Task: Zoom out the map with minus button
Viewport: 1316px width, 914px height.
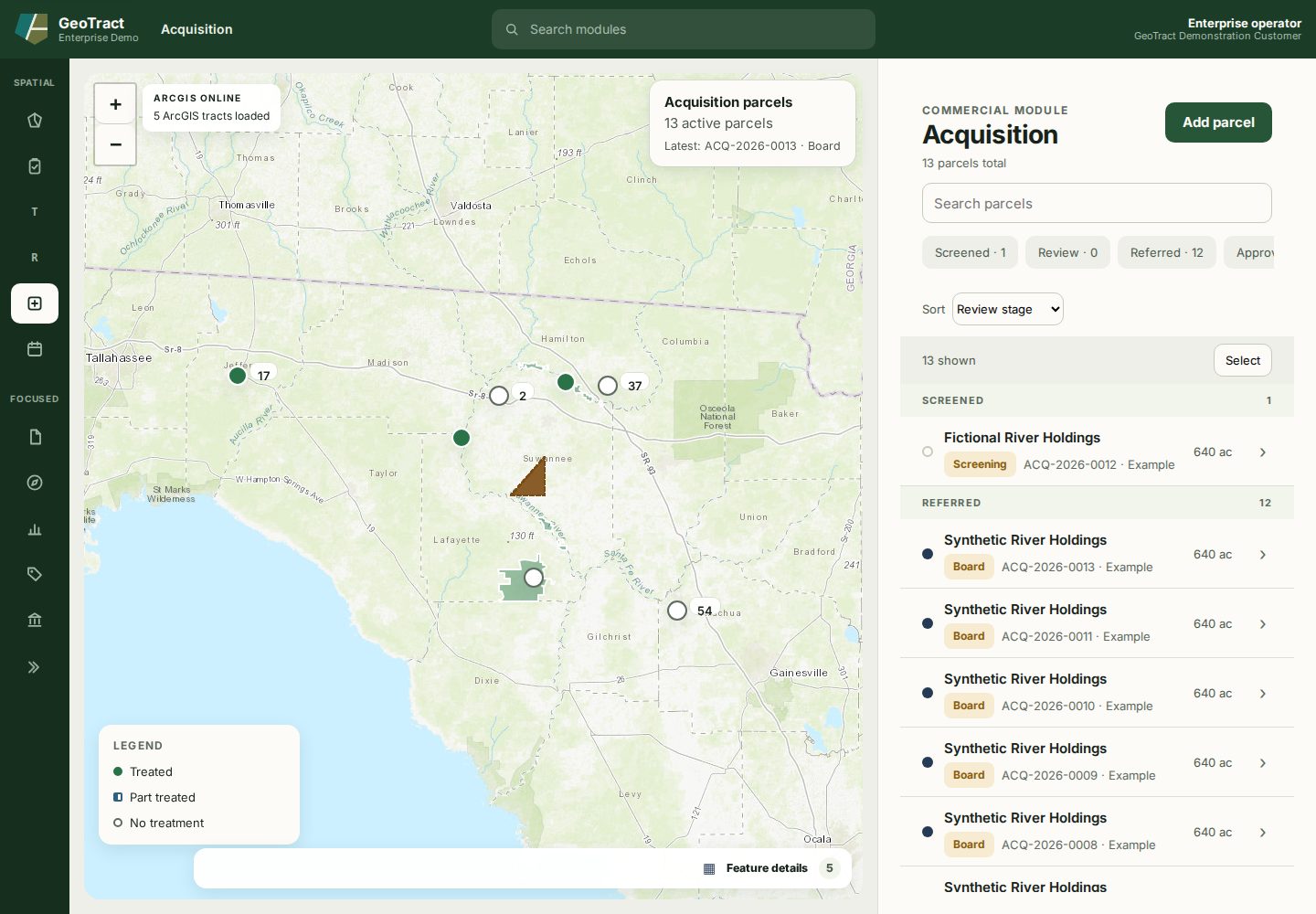Action: pyautogui.click(x=115, y=144)
